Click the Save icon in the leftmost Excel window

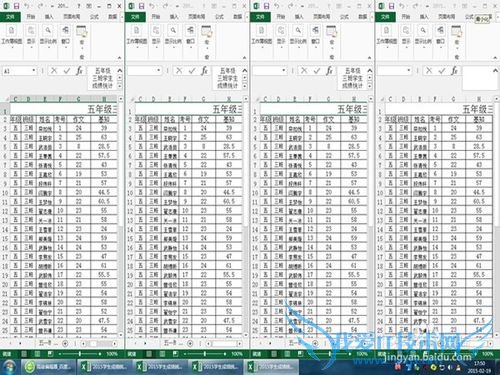click(17, 6)
